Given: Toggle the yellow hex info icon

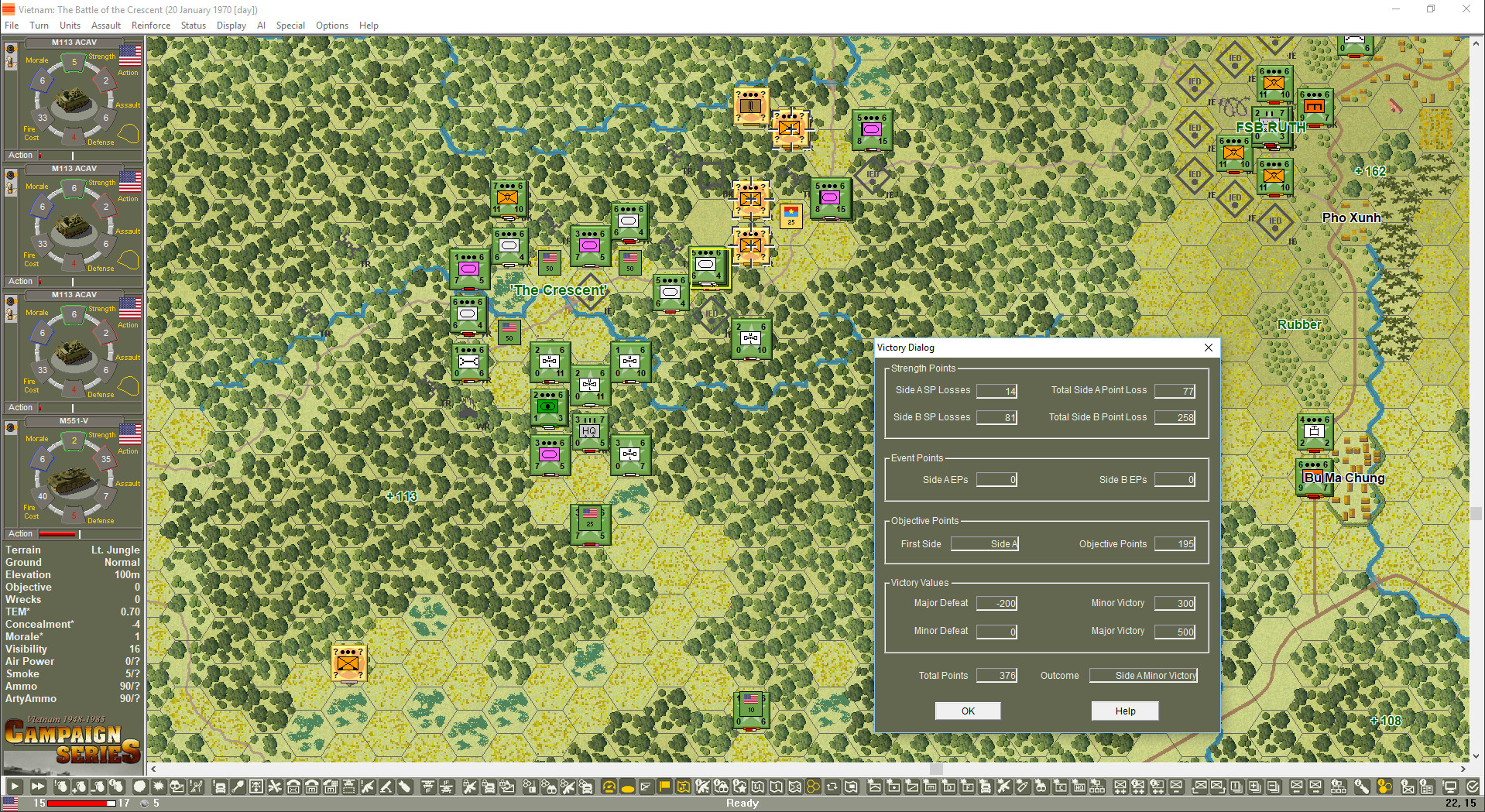Looking at the screenshot, I should [1384, 786].
